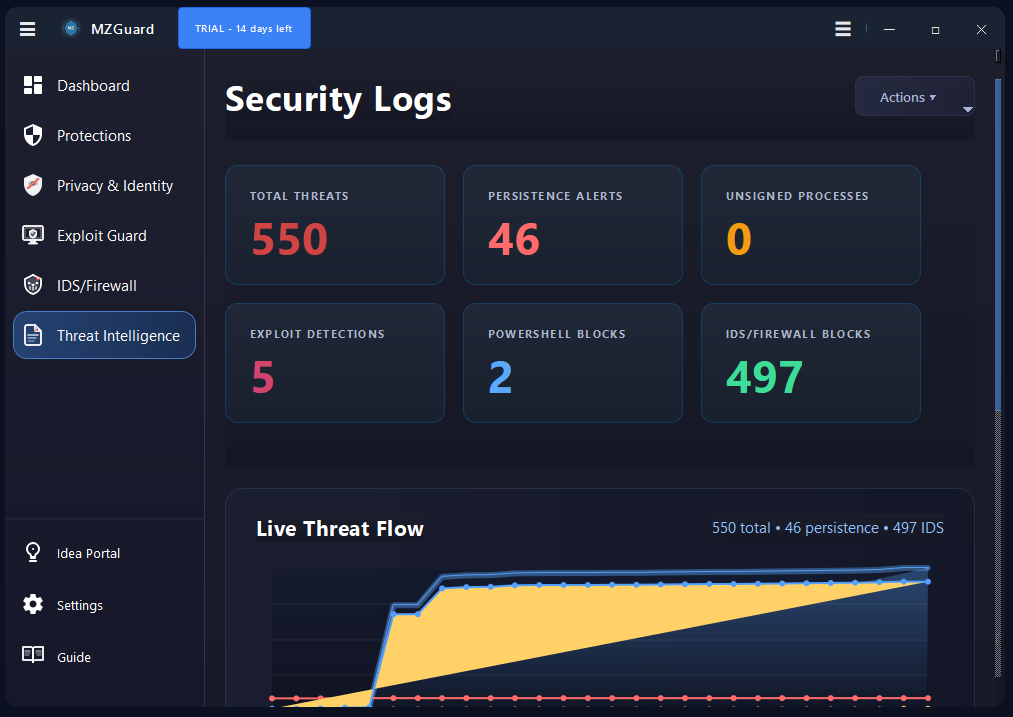Viewport: 1013px width, 717px height.
Task: Click the small arrow below the Actions button
Action: coord(967,110)
